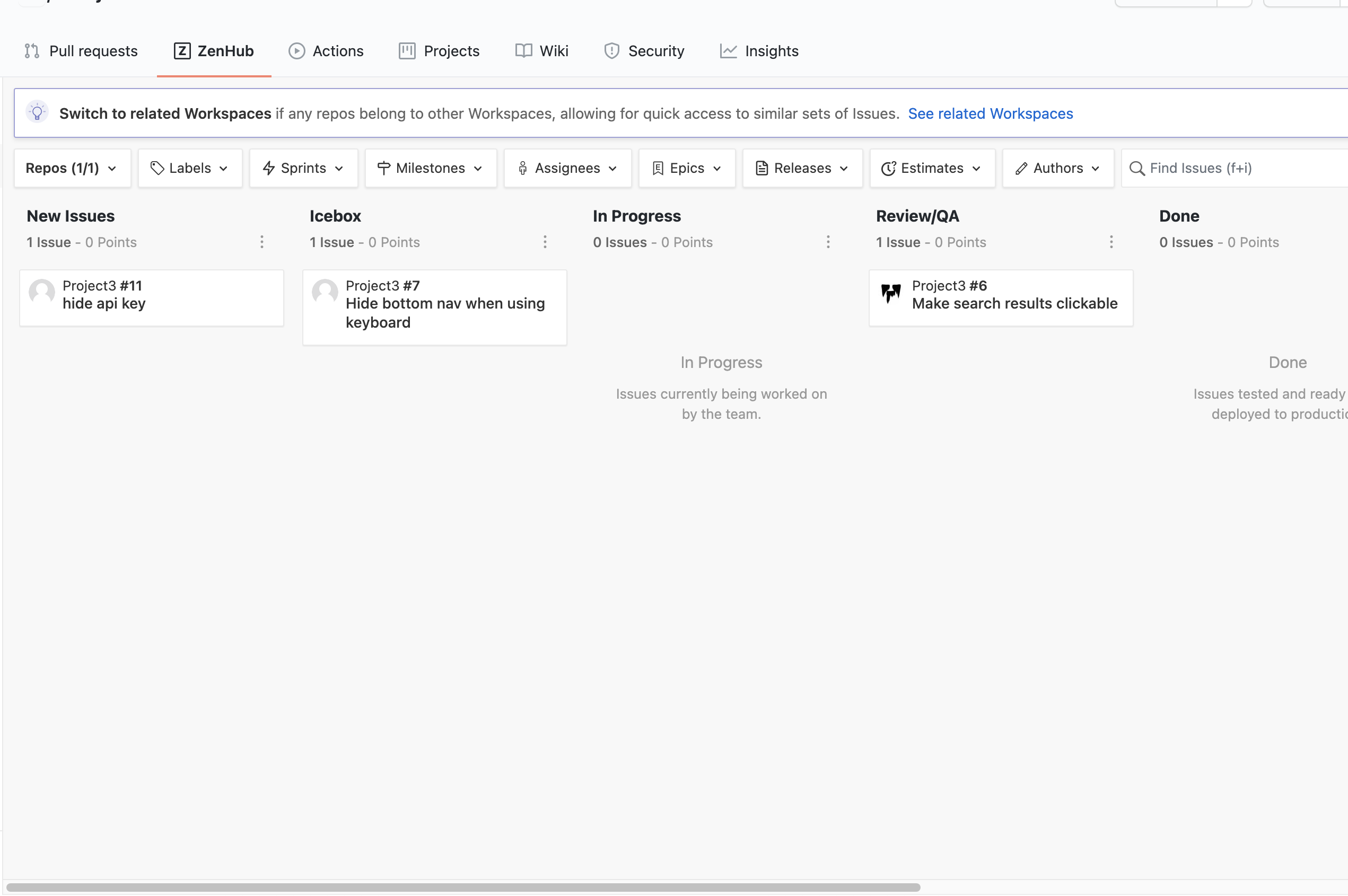
Task: Click avatar on Project3 #6 card
Action: point(891,293)
